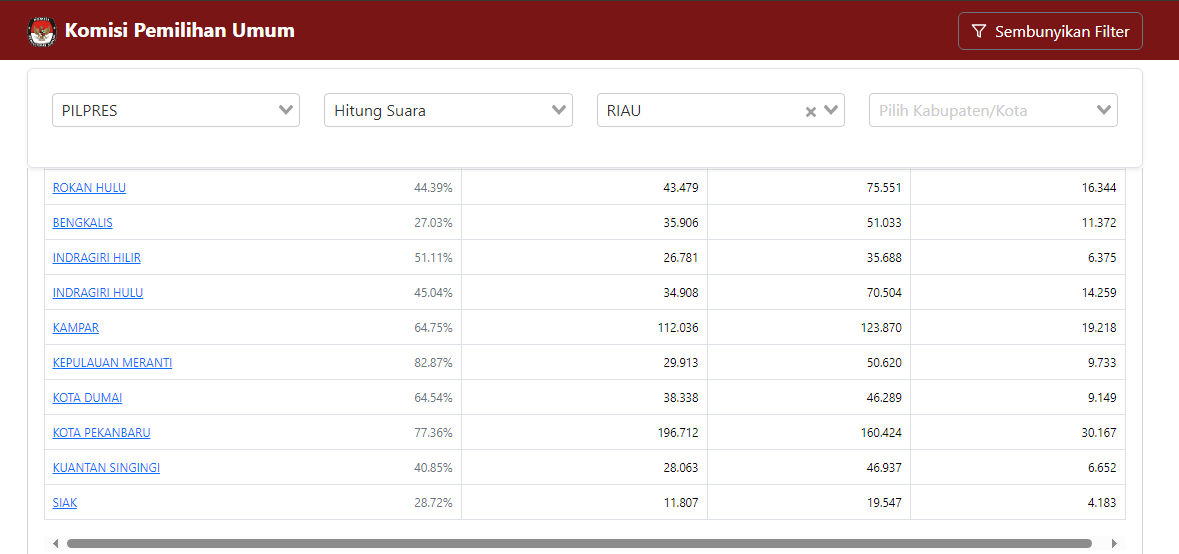1179x554 pixels.
Task: Click the 196.712 cell in Kota Pekanbaru row
Action: (x=584, y=432)
